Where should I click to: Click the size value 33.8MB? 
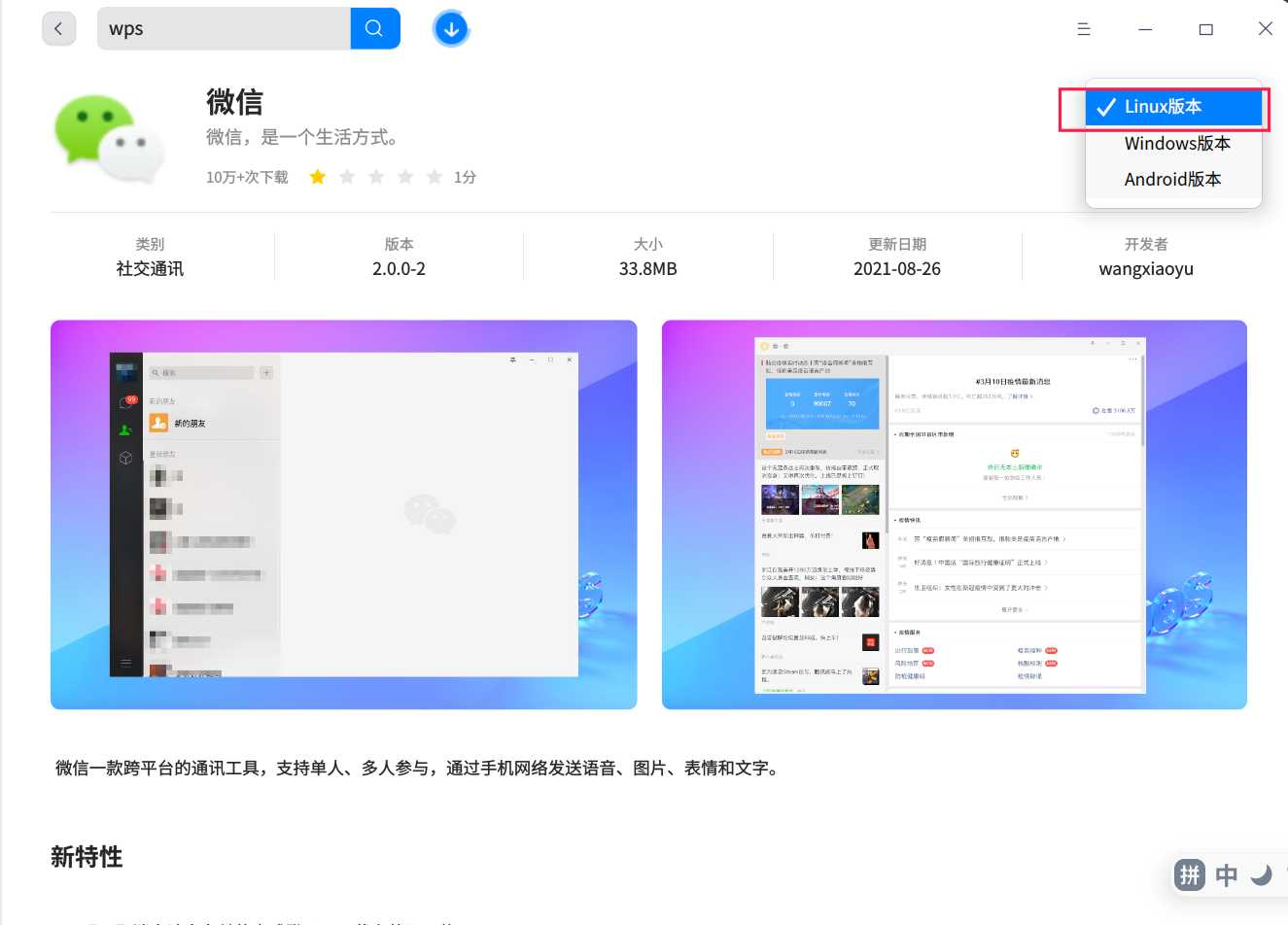[648, 269]
